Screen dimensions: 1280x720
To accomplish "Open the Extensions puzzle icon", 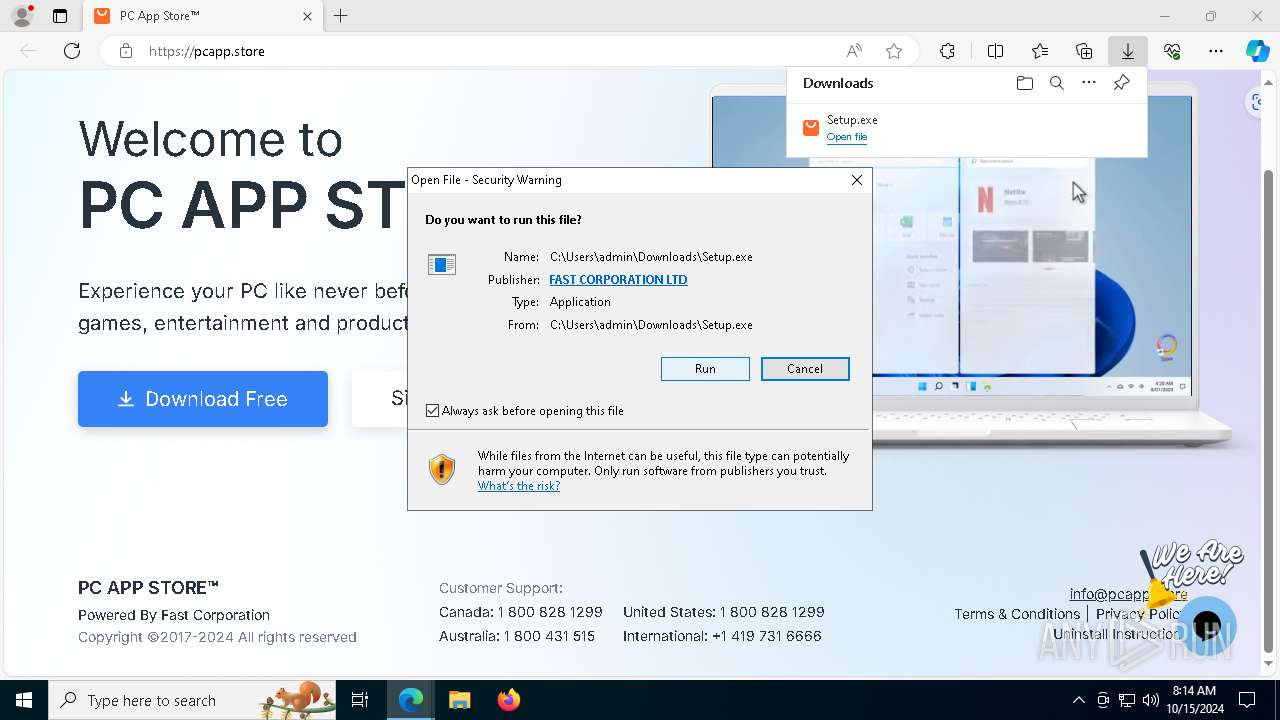I will [947, 51].
